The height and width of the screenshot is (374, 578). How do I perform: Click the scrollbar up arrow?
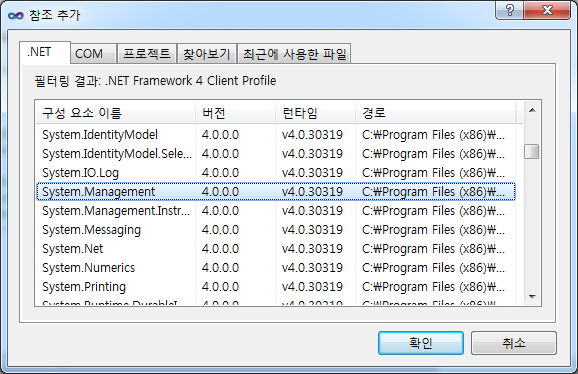point(532,110)
